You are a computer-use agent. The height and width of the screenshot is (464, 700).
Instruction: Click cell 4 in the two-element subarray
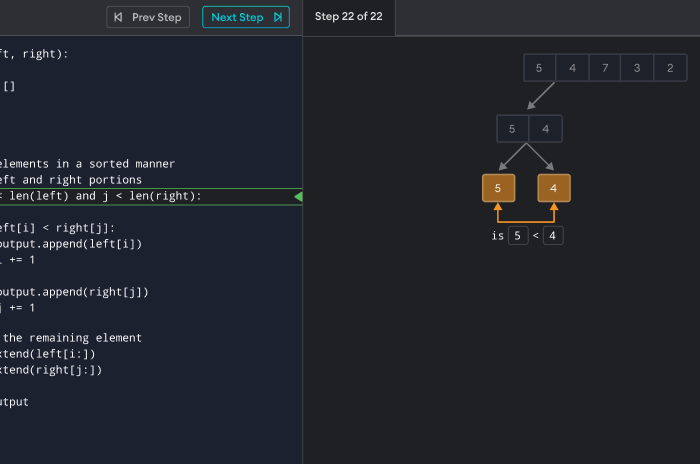545,129
